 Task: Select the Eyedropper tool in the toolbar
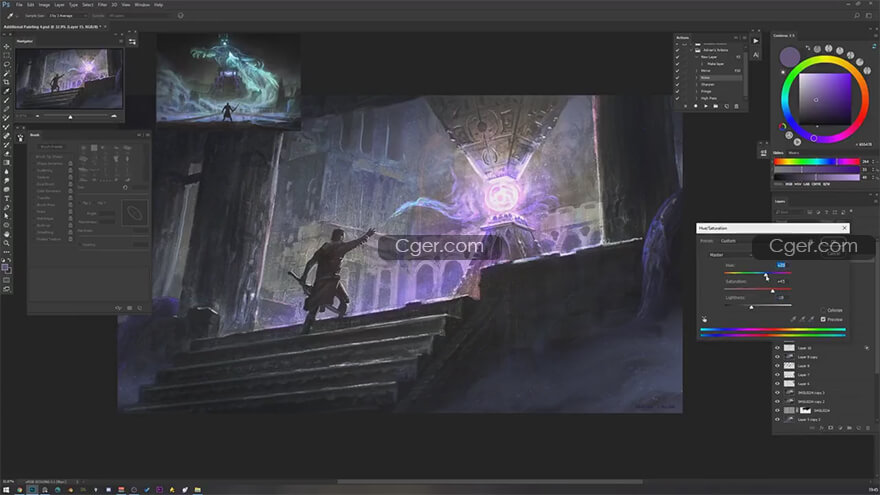point(6,91)
